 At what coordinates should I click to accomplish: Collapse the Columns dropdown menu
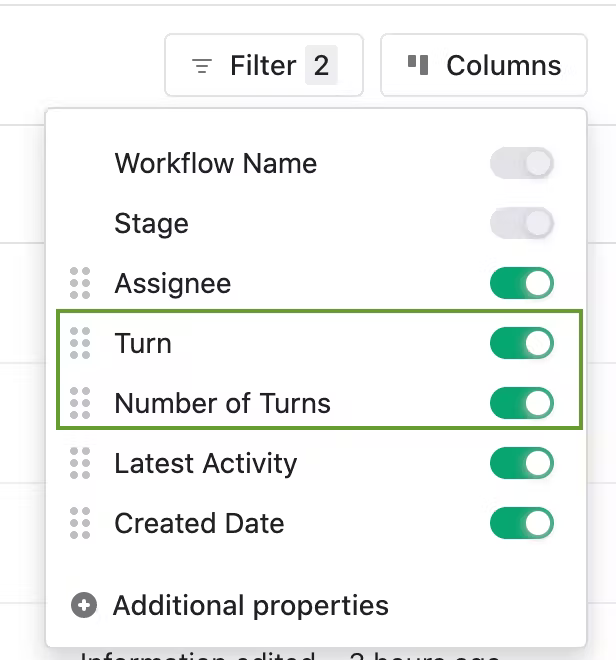(483, 66)
